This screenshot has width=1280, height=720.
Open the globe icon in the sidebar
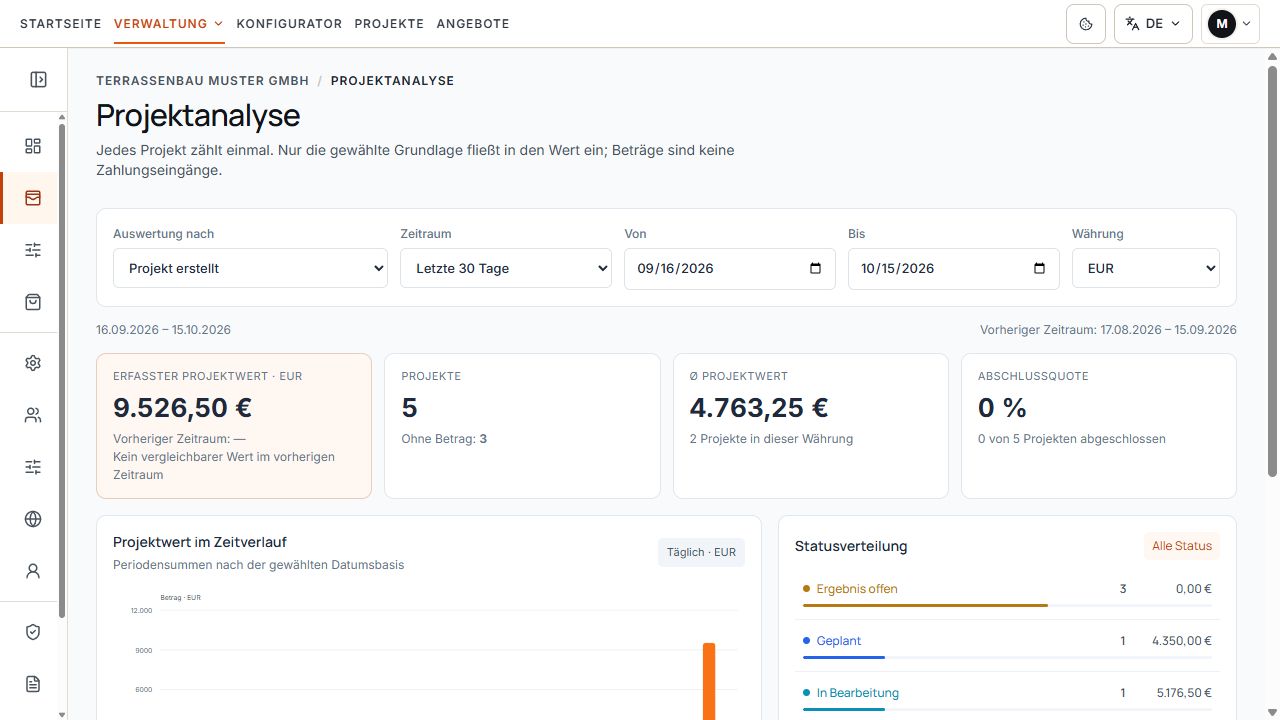point(33,519)
